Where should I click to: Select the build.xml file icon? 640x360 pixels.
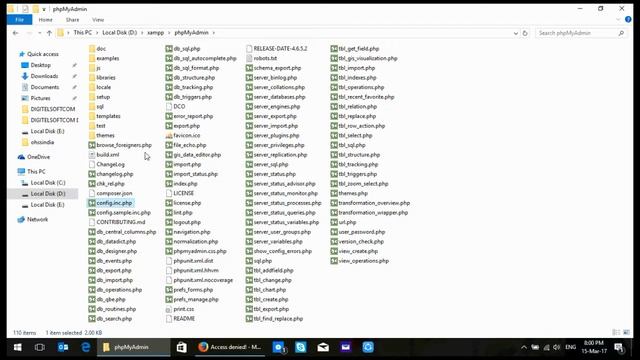92,155
